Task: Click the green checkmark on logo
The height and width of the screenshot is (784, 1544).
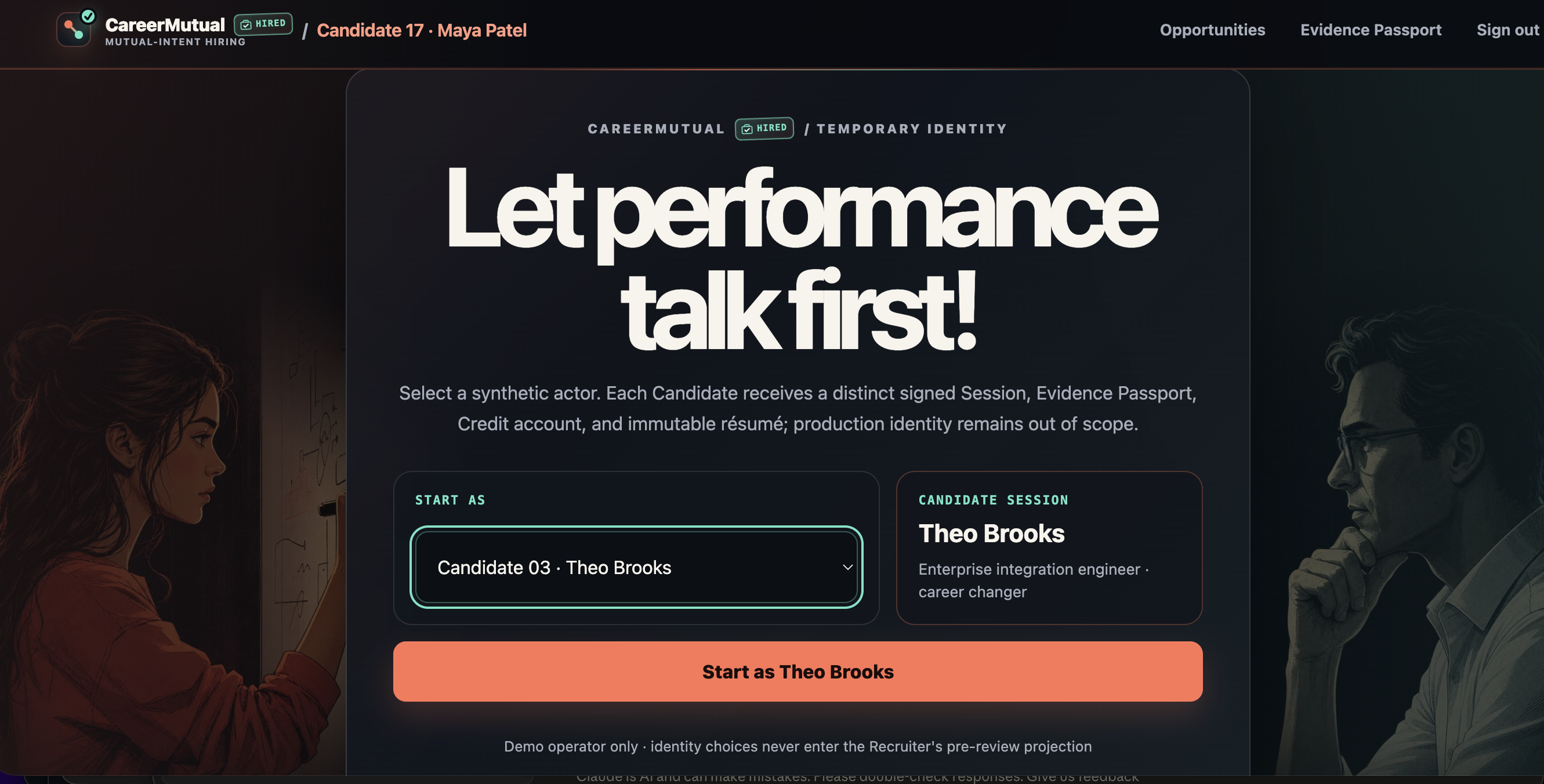Action: 88,16
